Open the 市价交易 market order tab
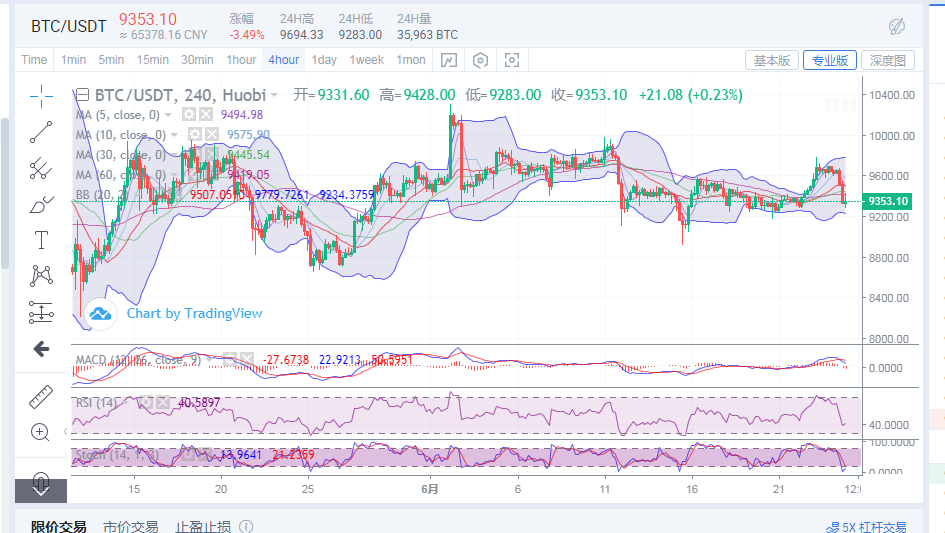Screen dimensions: 945x533 (x=131, y=527)
